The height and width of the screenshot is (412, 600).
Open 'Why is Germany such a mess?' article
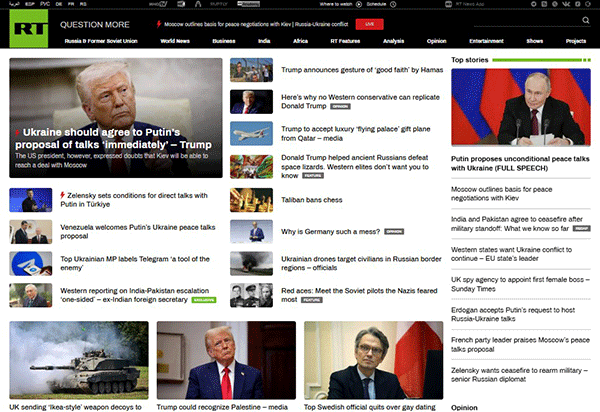tap(331, 231)
